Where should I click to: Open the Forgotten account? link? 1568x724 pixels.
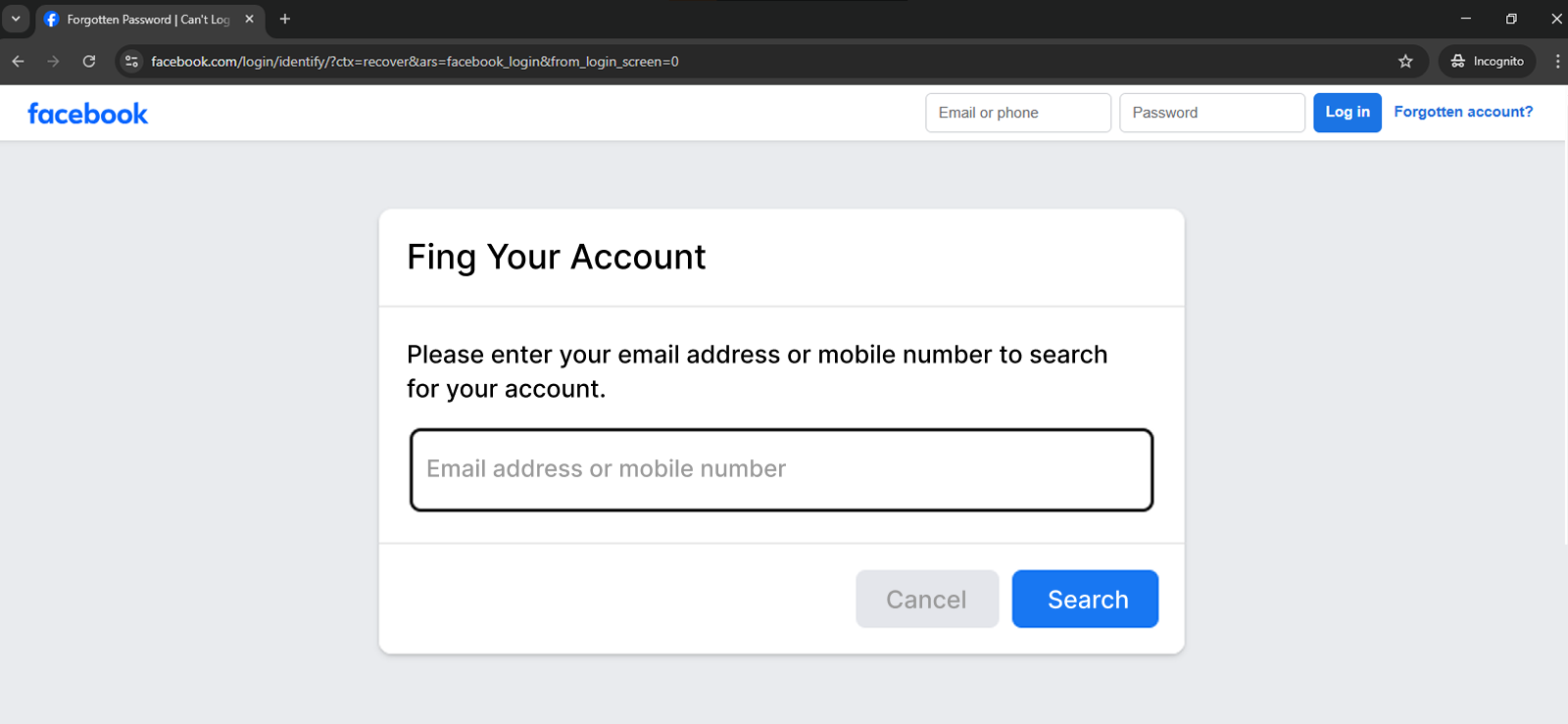(x=1463, y=112)
